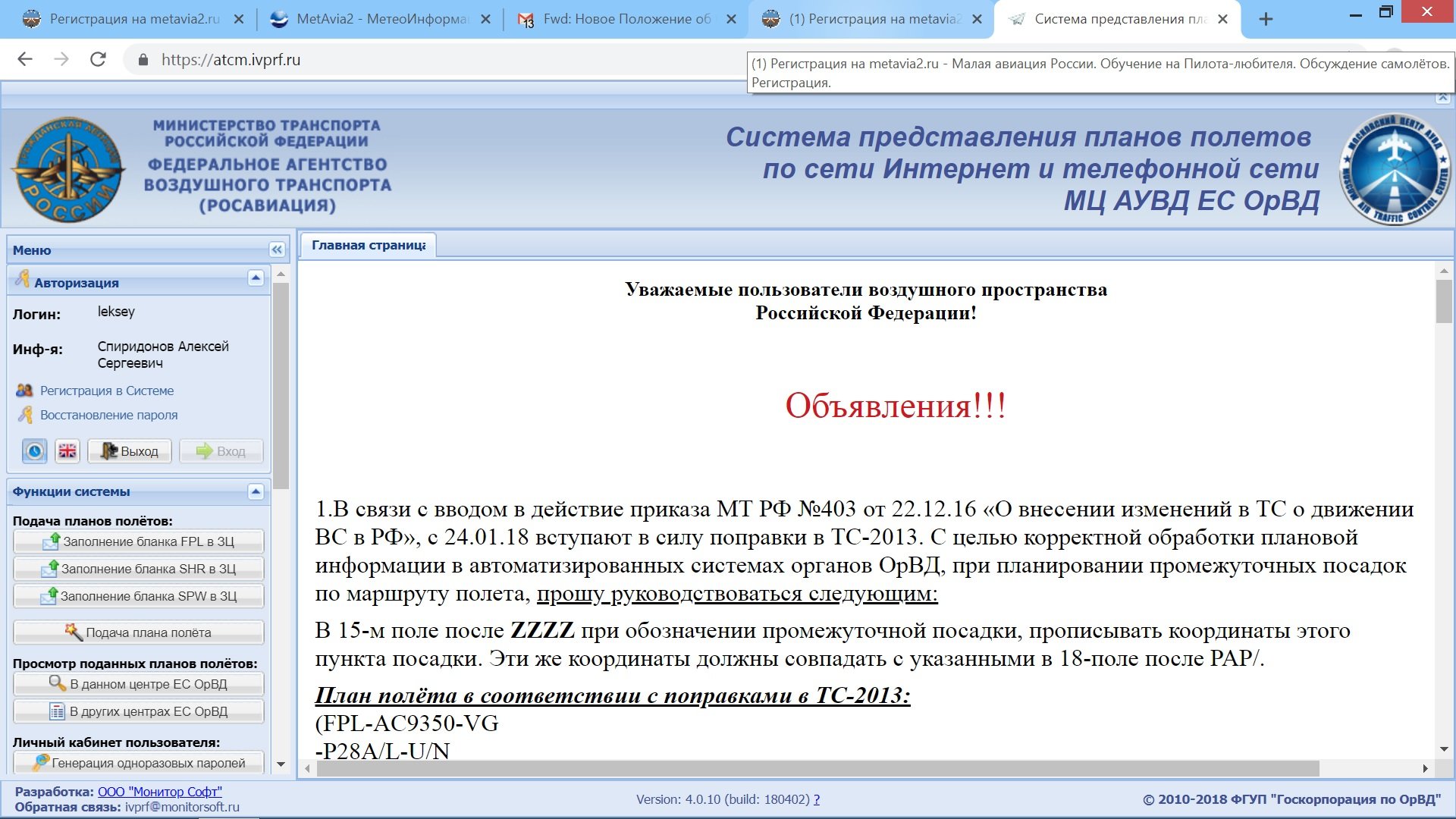Collapse the Авторизация section
Screen dimensions: 1456x819
[256, 278]
